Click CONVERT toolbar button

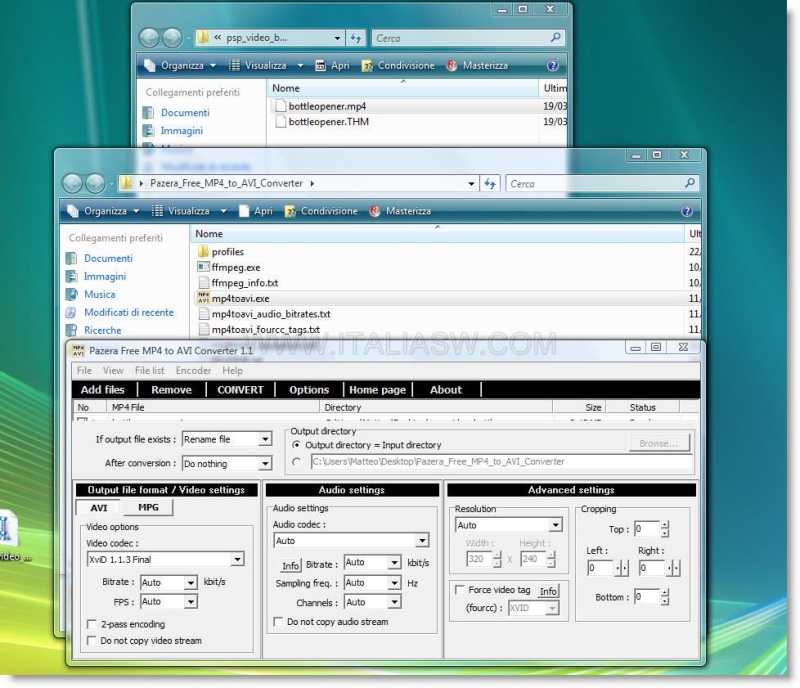click(x=240, y=390)
